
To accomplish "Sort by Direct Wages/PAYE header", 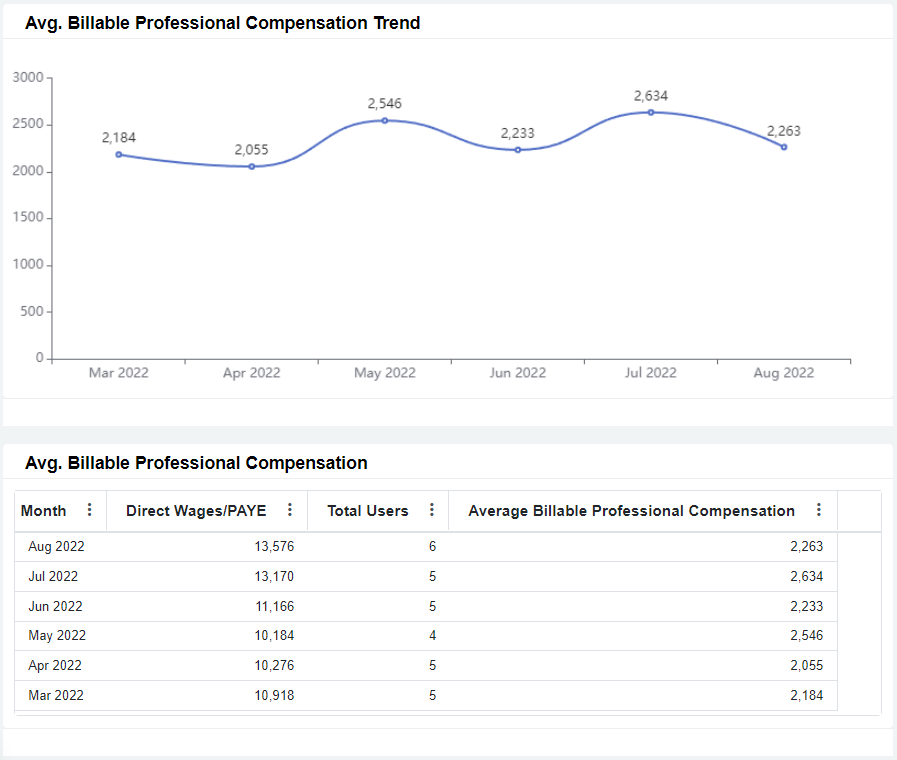I will pyautogui.click(x=196, y=511).
